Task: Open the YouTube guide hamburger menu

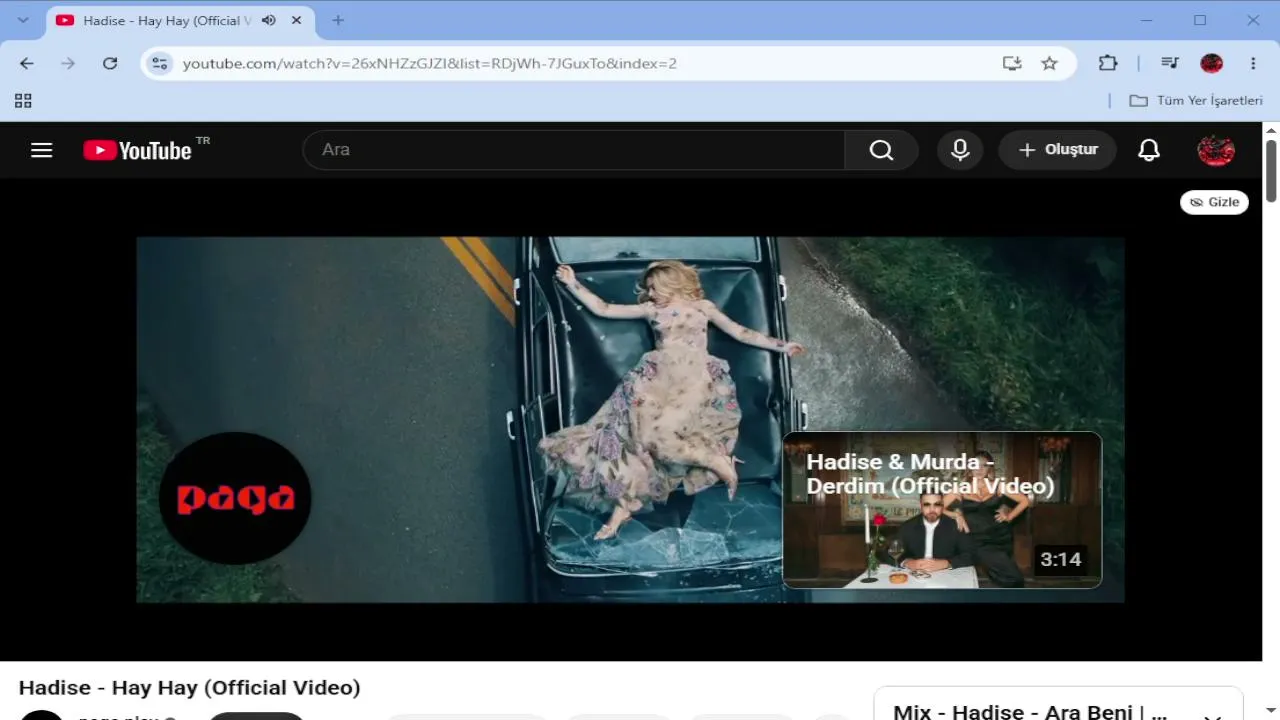Action: pyautogui.click(x=41, y=150)
